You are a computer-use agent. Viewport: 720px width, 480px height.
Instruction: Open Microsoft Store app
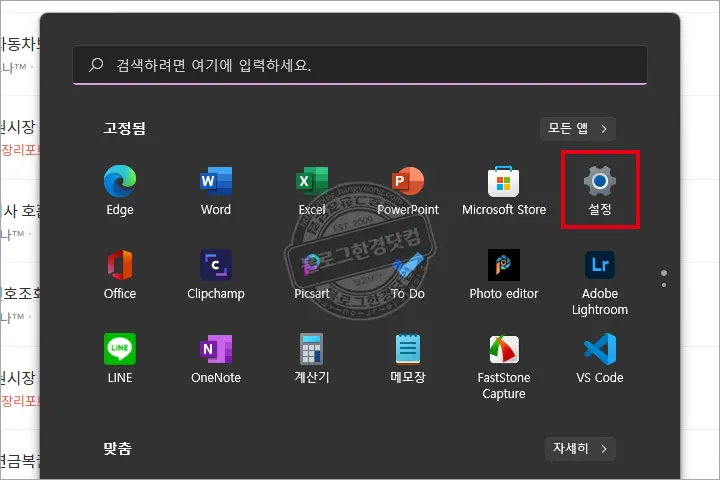click(504, 190)
